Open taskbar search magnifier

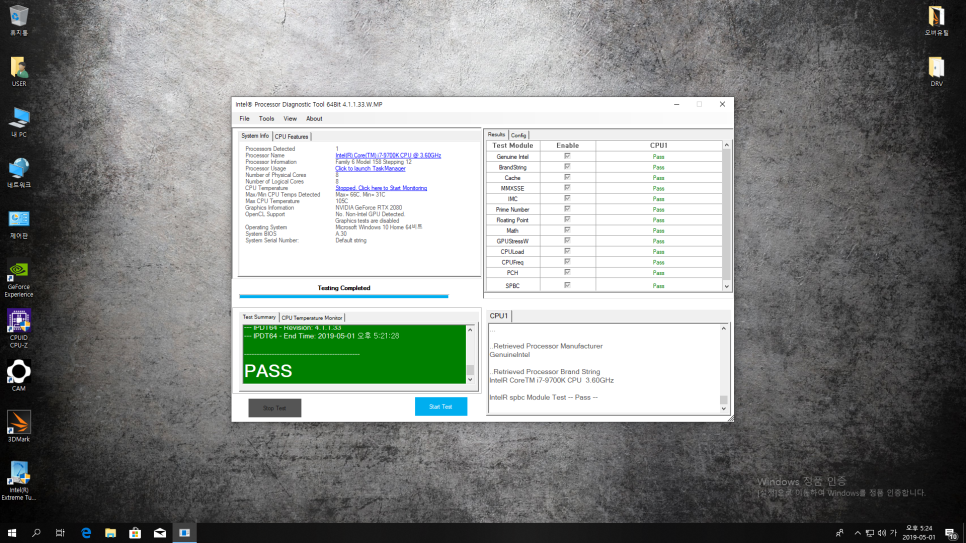(x=36, y=533)
